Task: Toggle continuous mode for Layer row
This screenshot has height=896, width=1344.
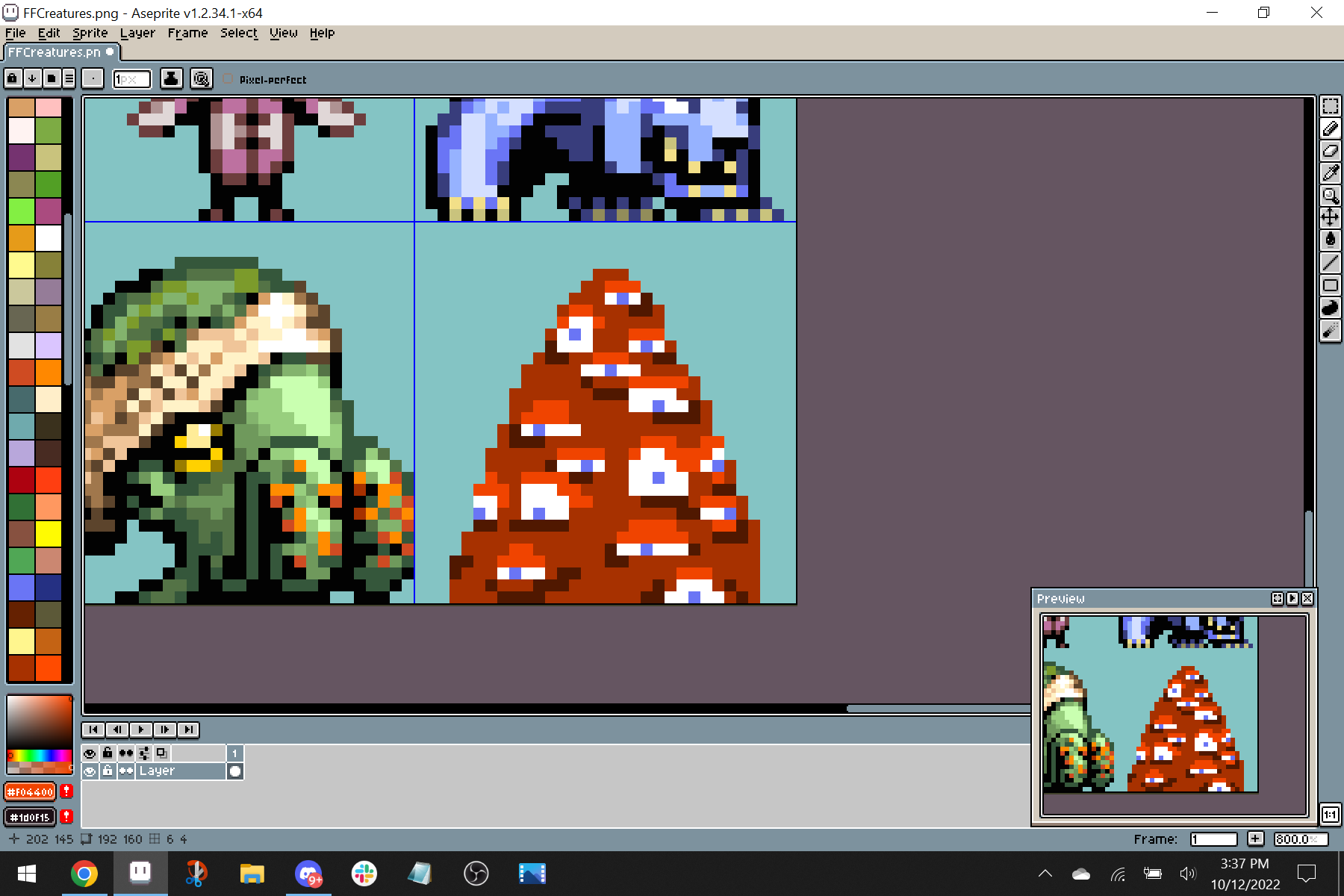Action: (x=125, y=771)
